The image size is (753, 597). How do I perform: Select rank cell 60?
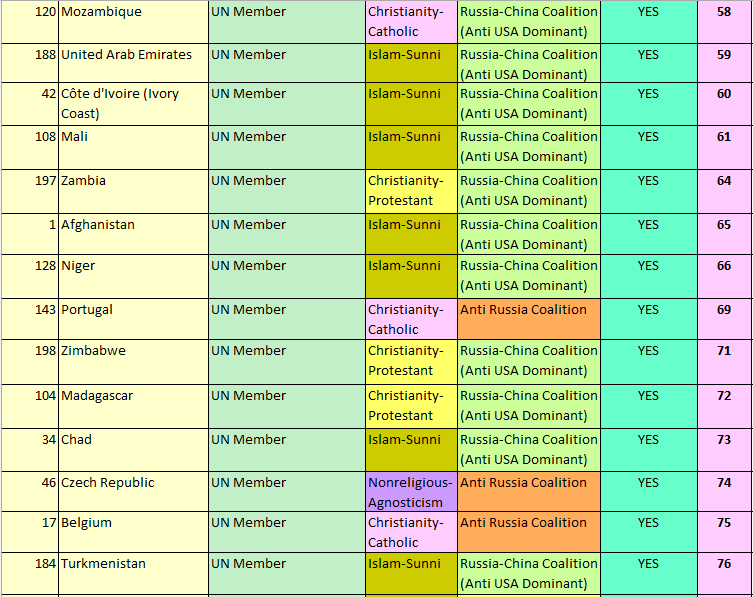(725, 104)
